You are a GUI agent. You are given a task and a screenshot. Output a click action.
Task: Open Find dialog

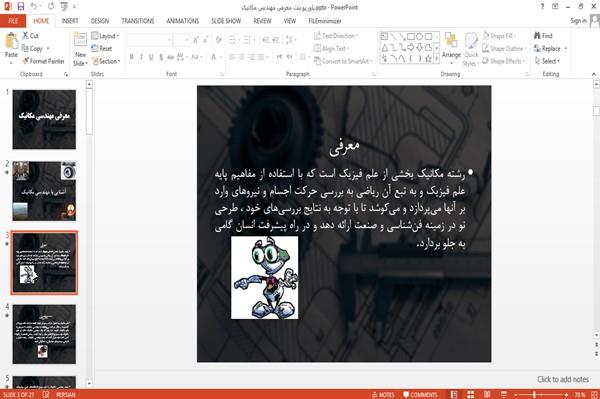coord(543,36)
